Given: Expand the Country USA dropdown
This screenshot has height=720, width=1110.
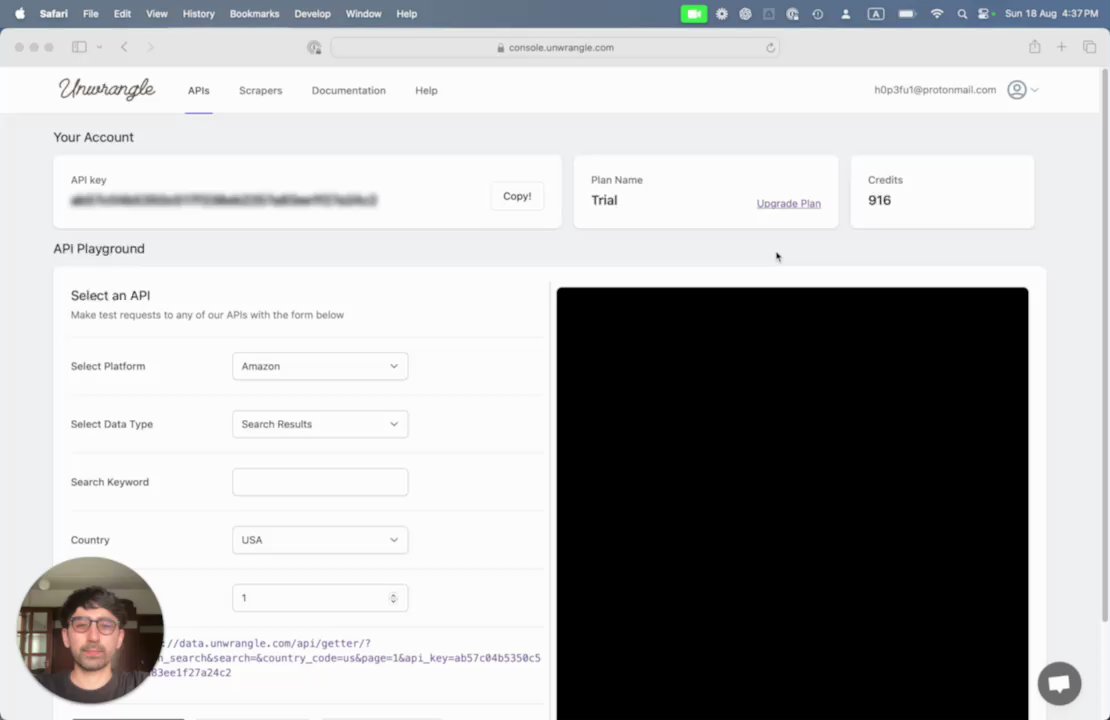Looking at the screenshot, I should (320, 540).
